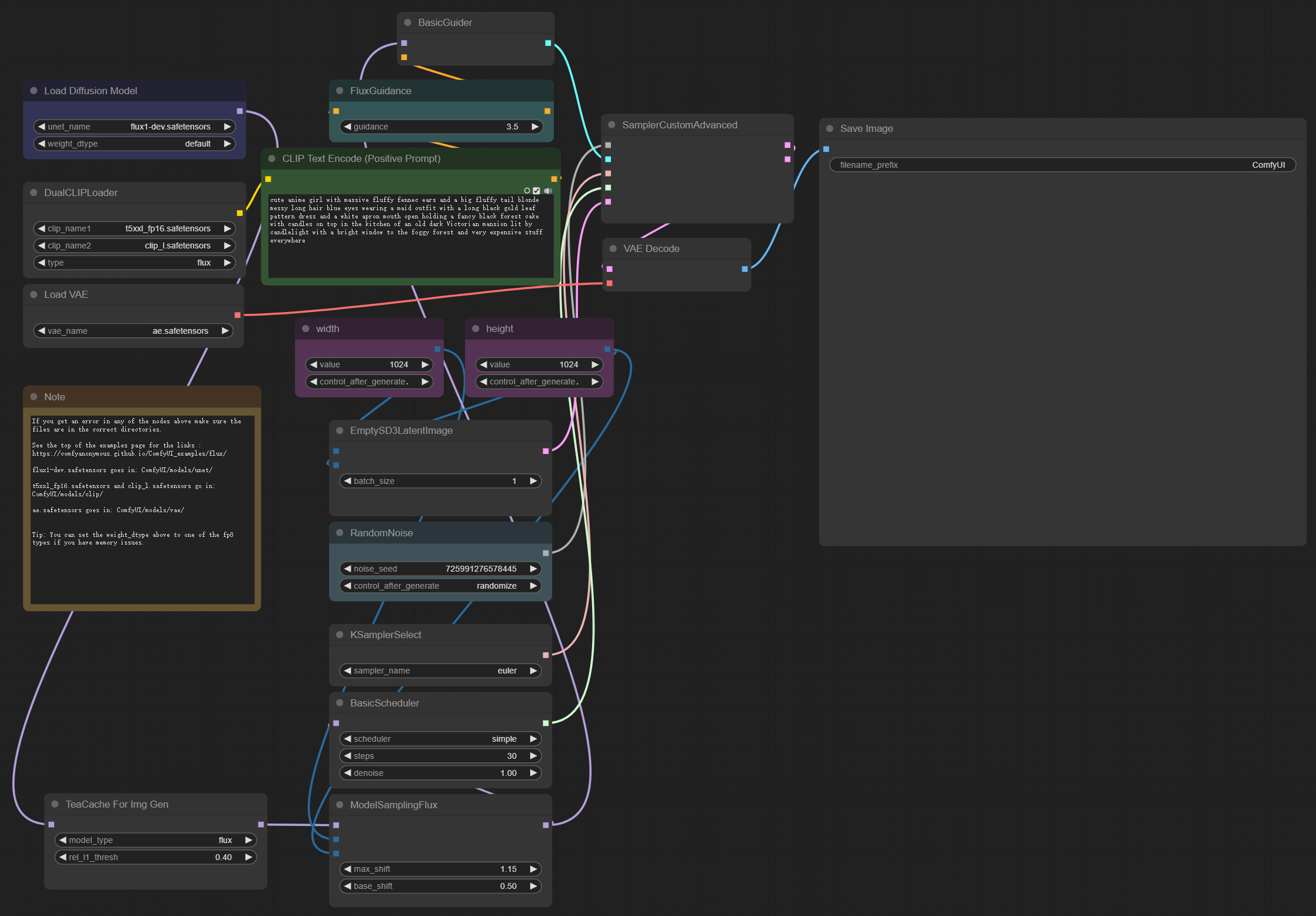This screenshot has width=1316, height=916.
Task: Collapse the FluxGuidance node using its dot icon
Action: coord(339,91)
